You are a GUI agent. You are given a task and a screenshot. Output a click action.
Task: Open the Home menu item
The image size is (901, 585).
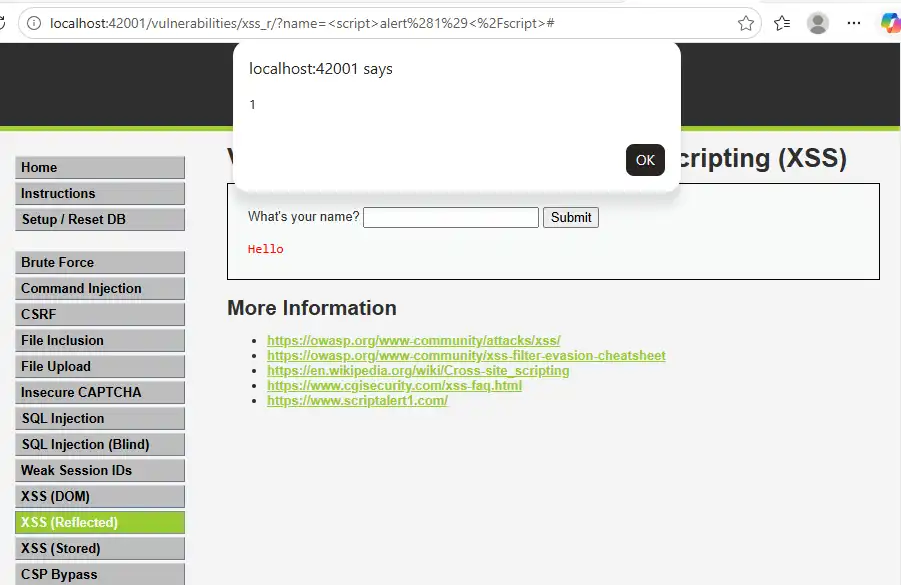tap(100, 167)
